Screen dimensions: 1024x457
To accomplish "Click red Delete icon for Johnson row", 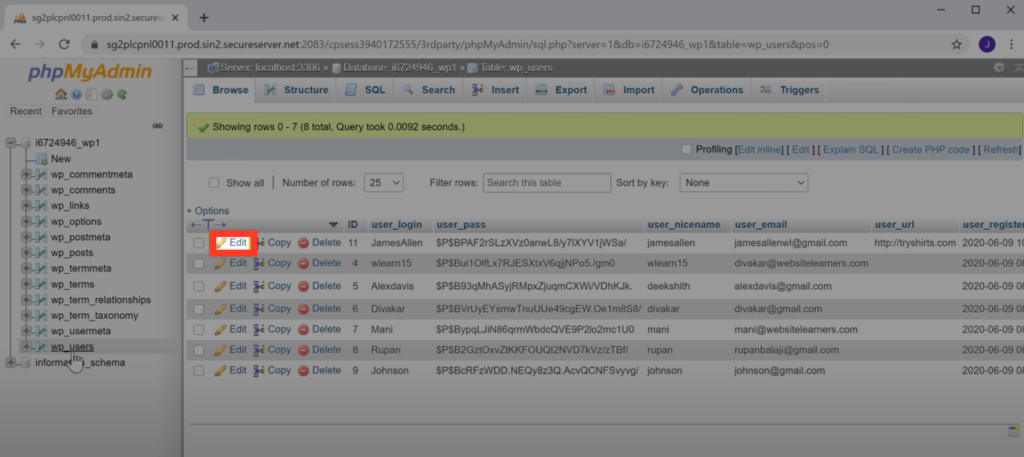I will coord(304,371).
